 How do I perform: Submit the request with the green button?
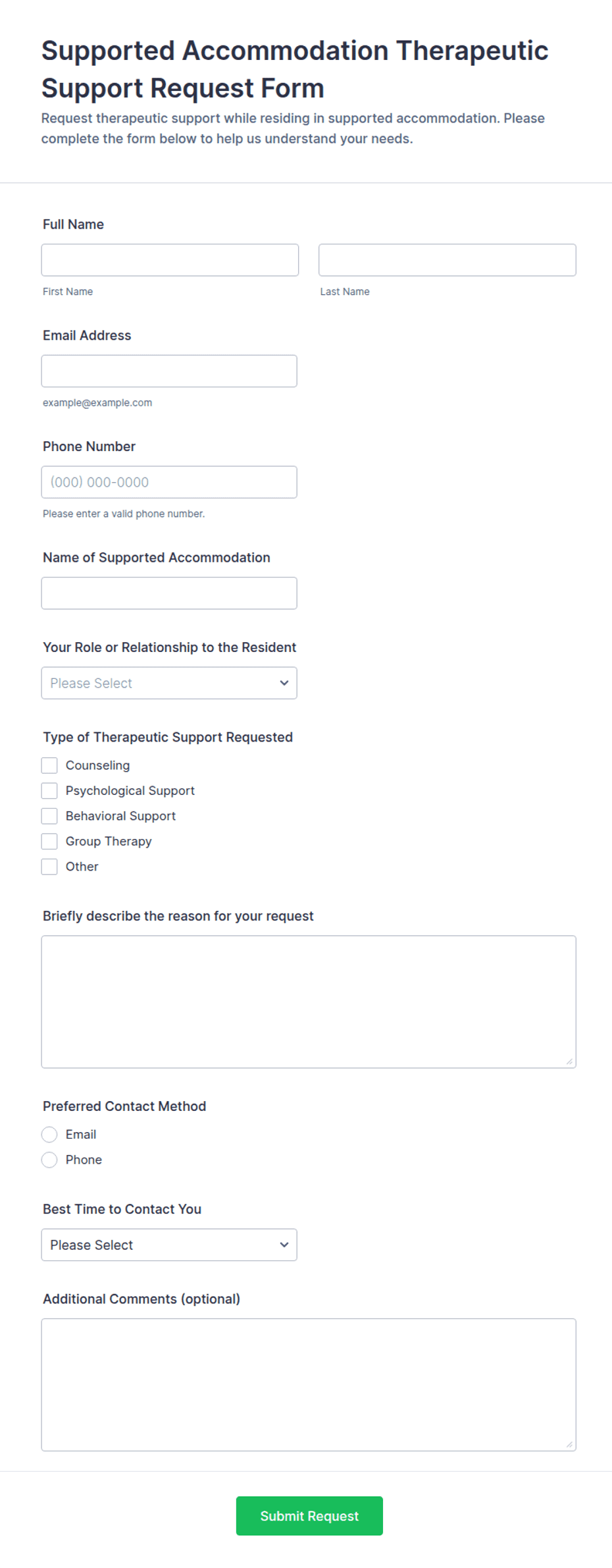point(309,1516)
